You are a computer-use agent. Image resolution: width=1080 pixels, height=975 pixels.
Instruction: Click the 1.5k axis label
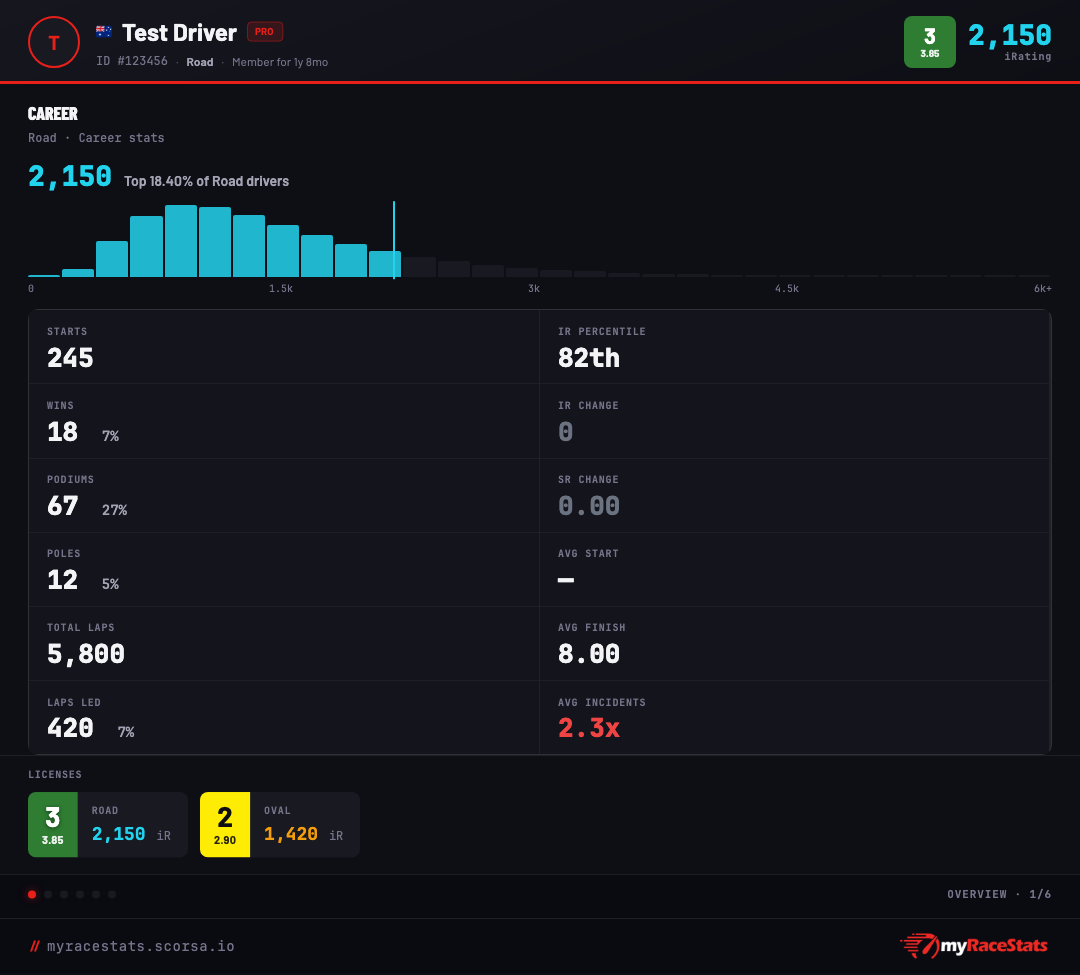point(281,289)
